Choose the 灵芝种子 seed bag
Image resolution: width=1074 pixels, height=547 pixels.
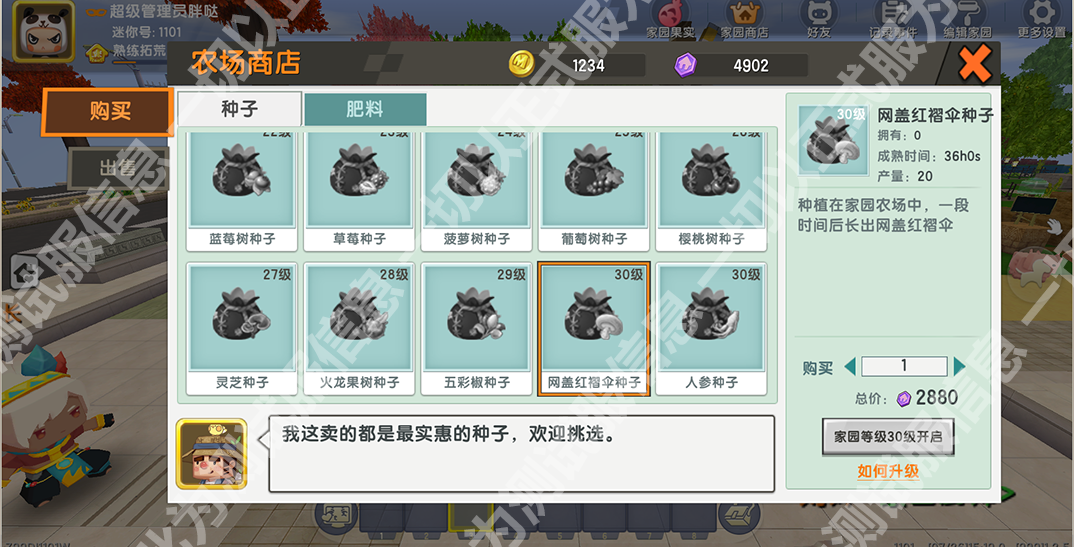242,329
